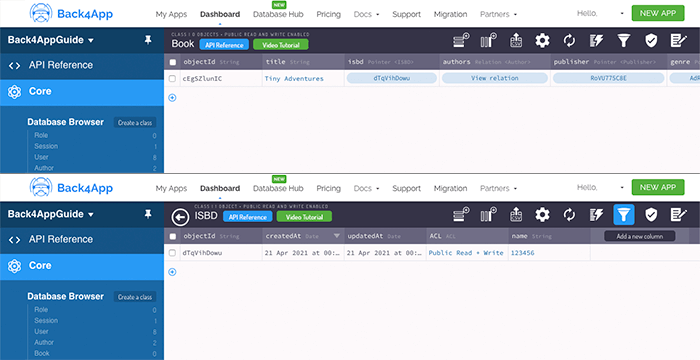The image size is (700, 360).
Task: Open Migration in lower navigation
Action: coord(450,188)
